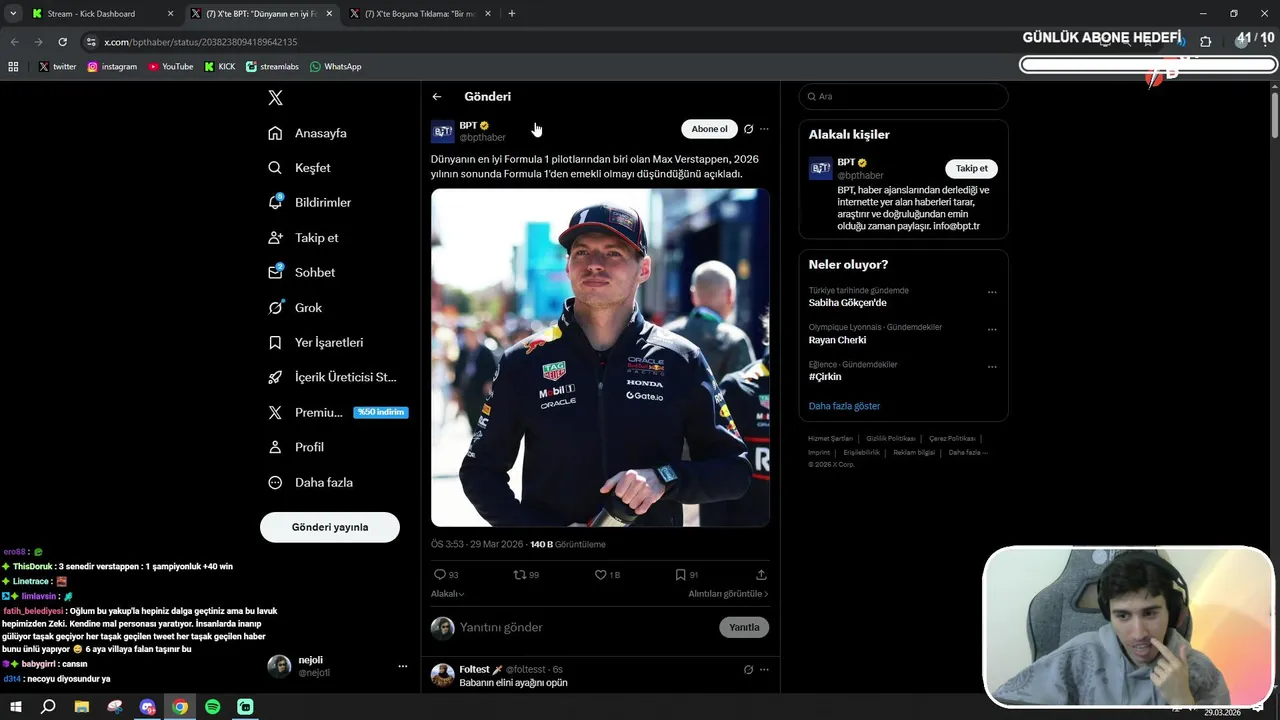
Task: Open instagram bookmark
Action: (112, 67)
